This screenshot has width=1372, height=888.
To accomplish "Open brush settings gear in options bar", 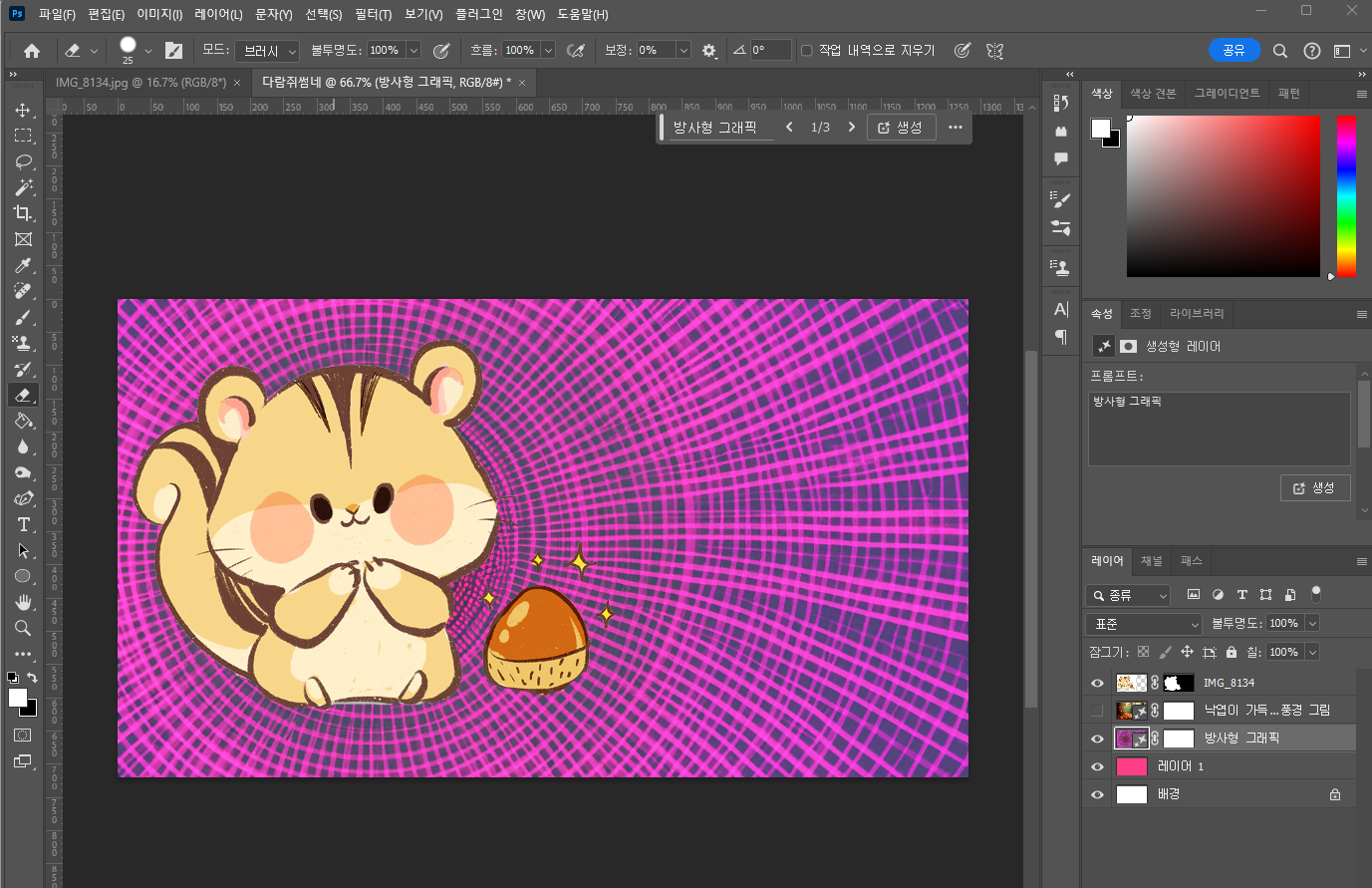I will coord(709,50).
